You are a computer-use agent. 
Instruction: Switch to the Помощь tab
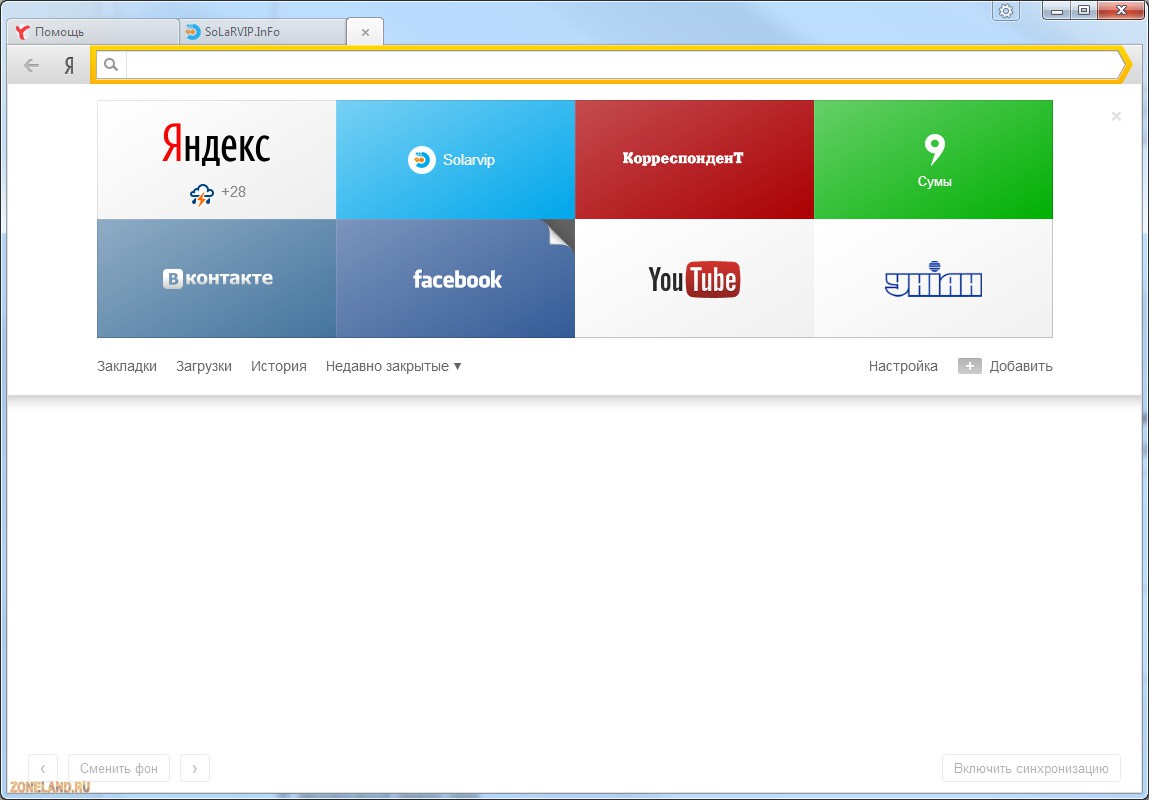pos(92,32)
